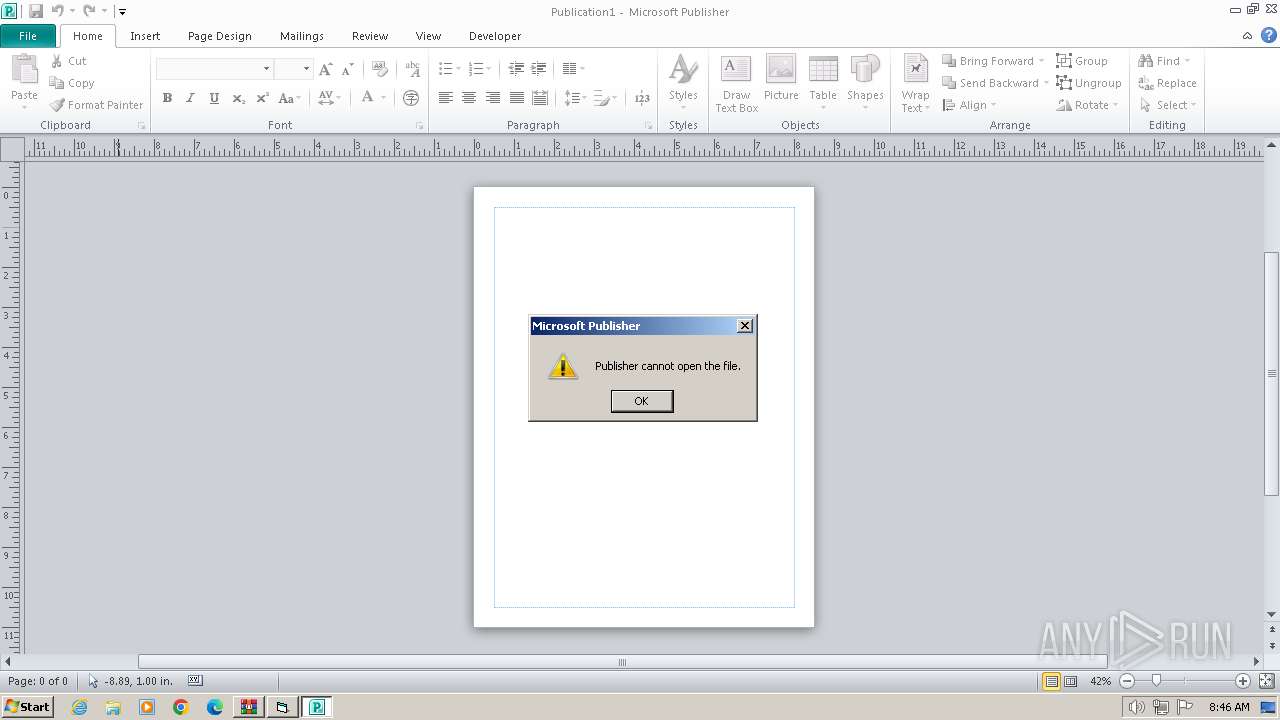Image resolution: width=1280 pixels, height=720 pixels.
Task: Open the Change Case Aa dropdown
Action: coord(289,98)
